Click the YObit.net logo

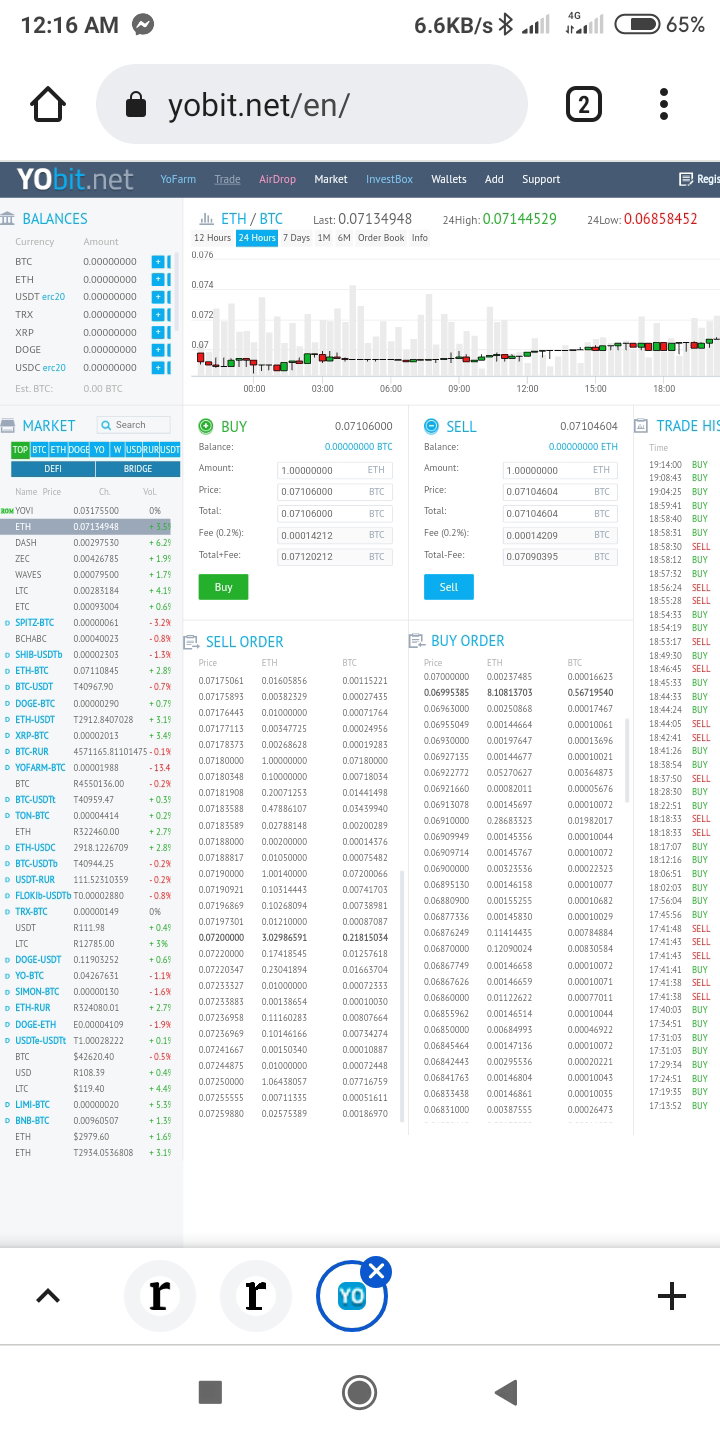click(x=75, y=179)
